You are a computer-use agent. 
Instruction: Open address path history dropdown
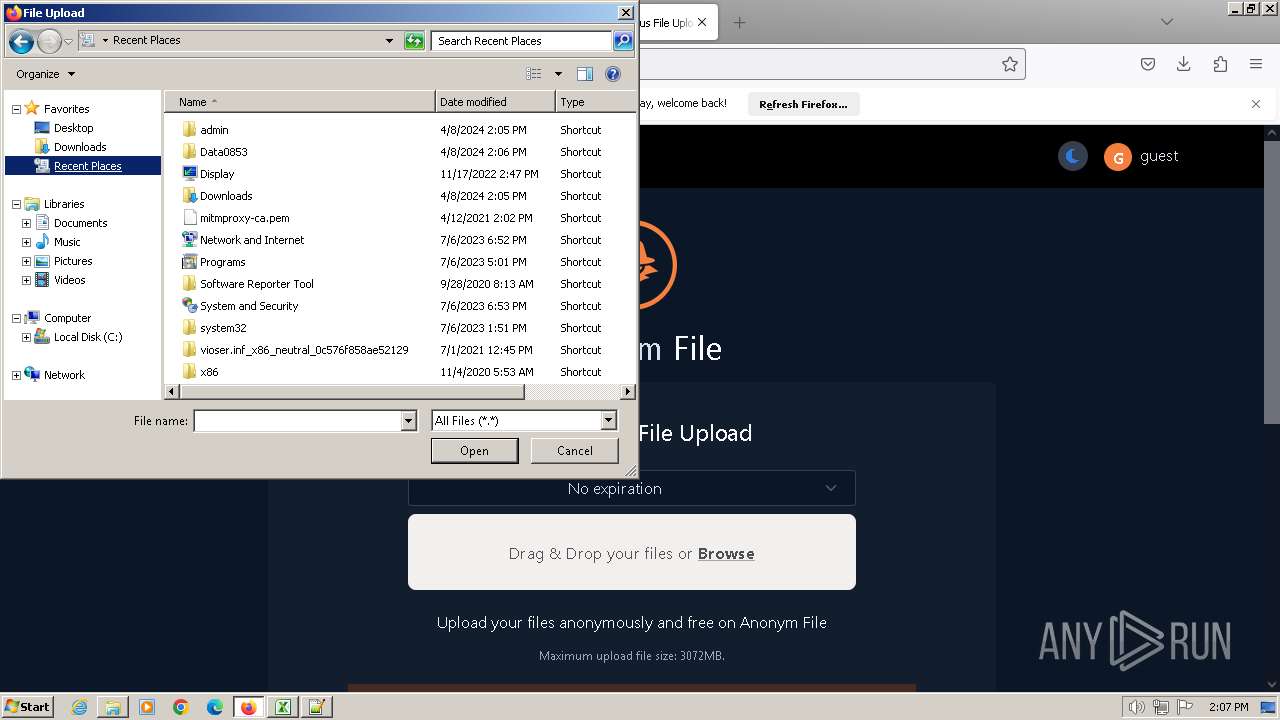389,41
